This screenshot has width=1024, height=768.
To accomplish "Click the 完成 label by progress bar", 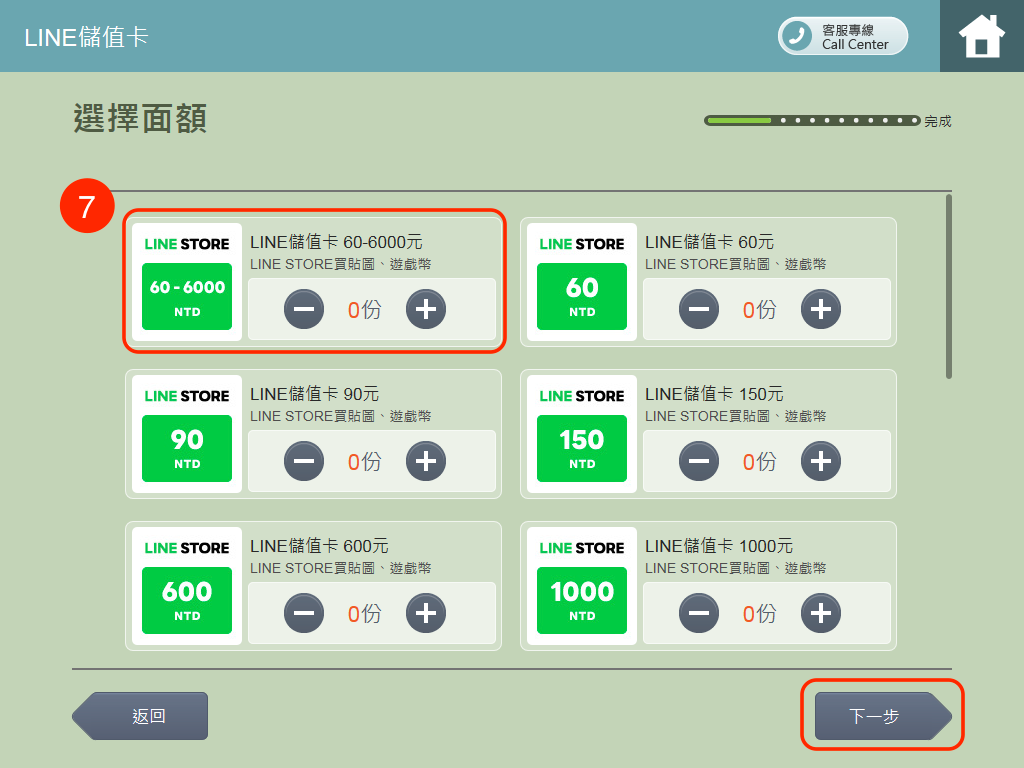I will [x=938, y=121].
